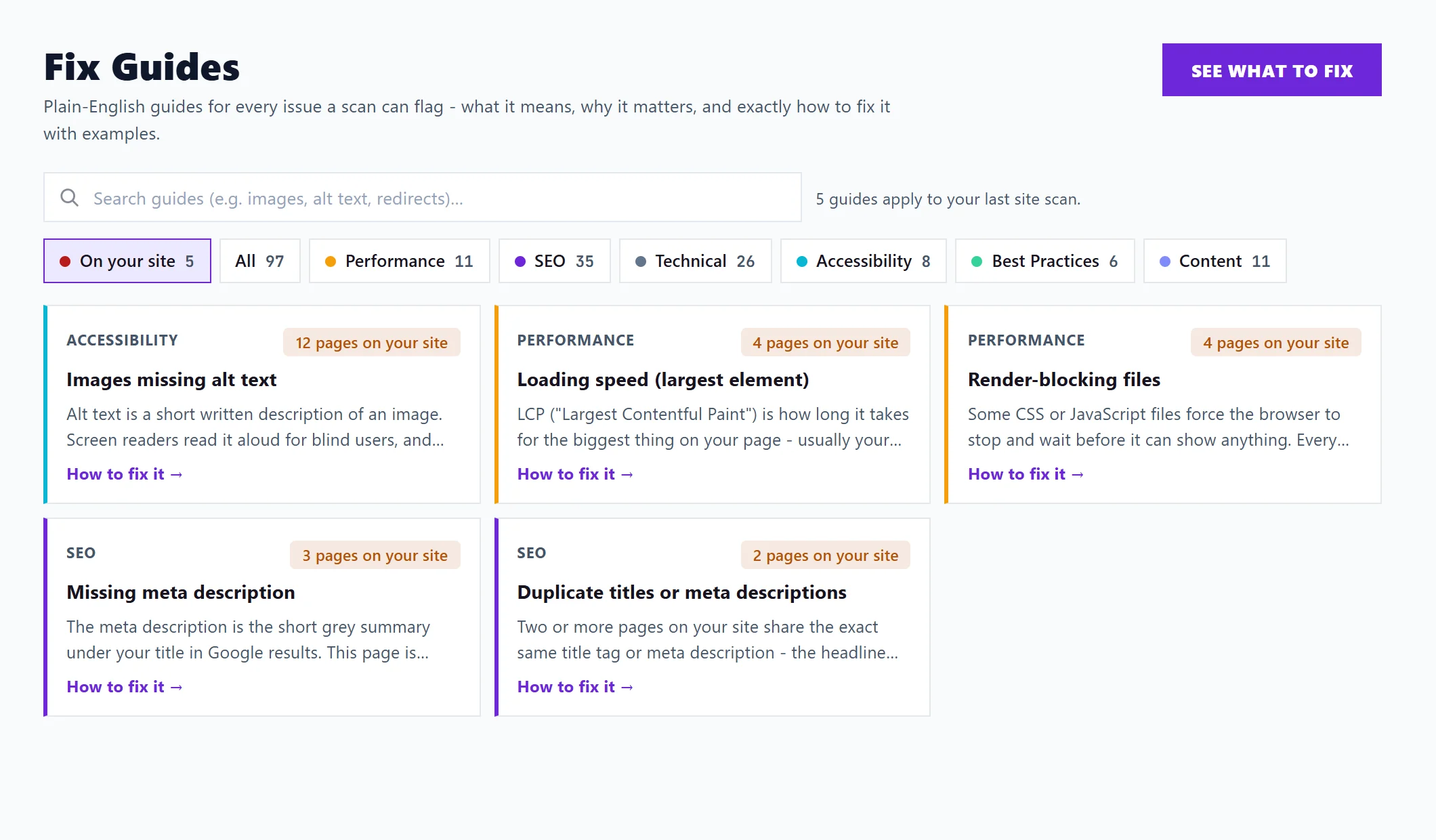Click the 3 pages on your site badge
Screen dimensions: 1436x840
tap(375, 555)
